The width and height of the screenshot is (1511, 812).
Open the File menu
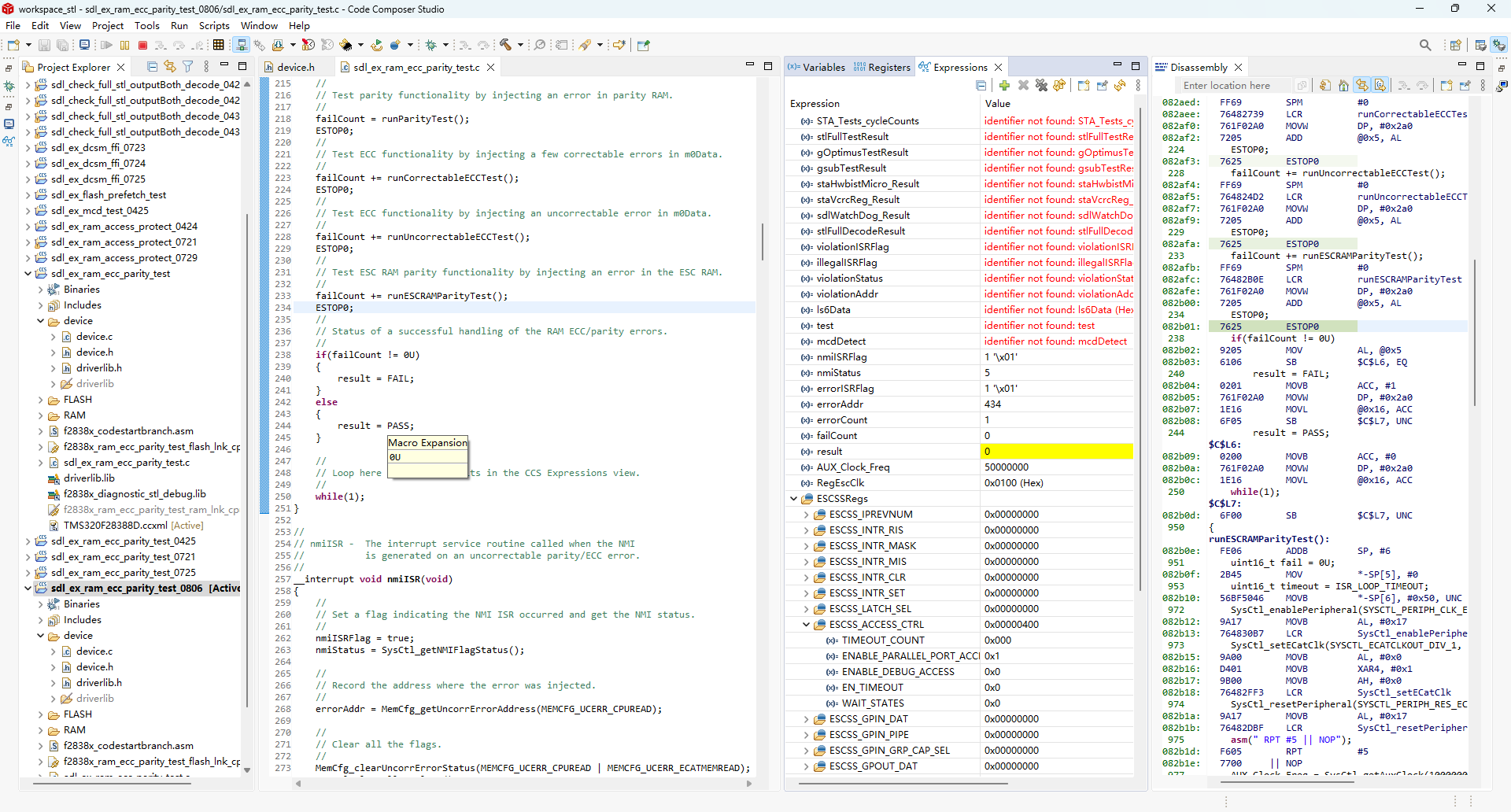13,25
